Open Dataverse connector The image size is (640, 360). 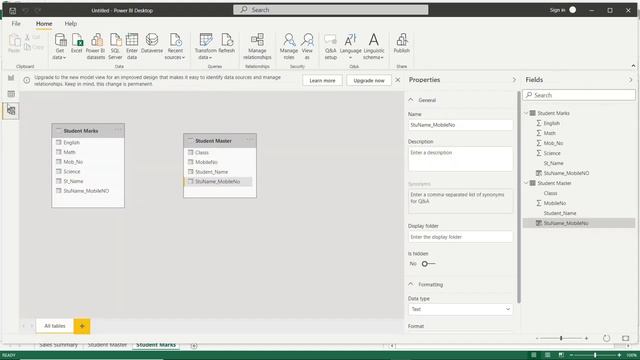click(x=152, y=43)
